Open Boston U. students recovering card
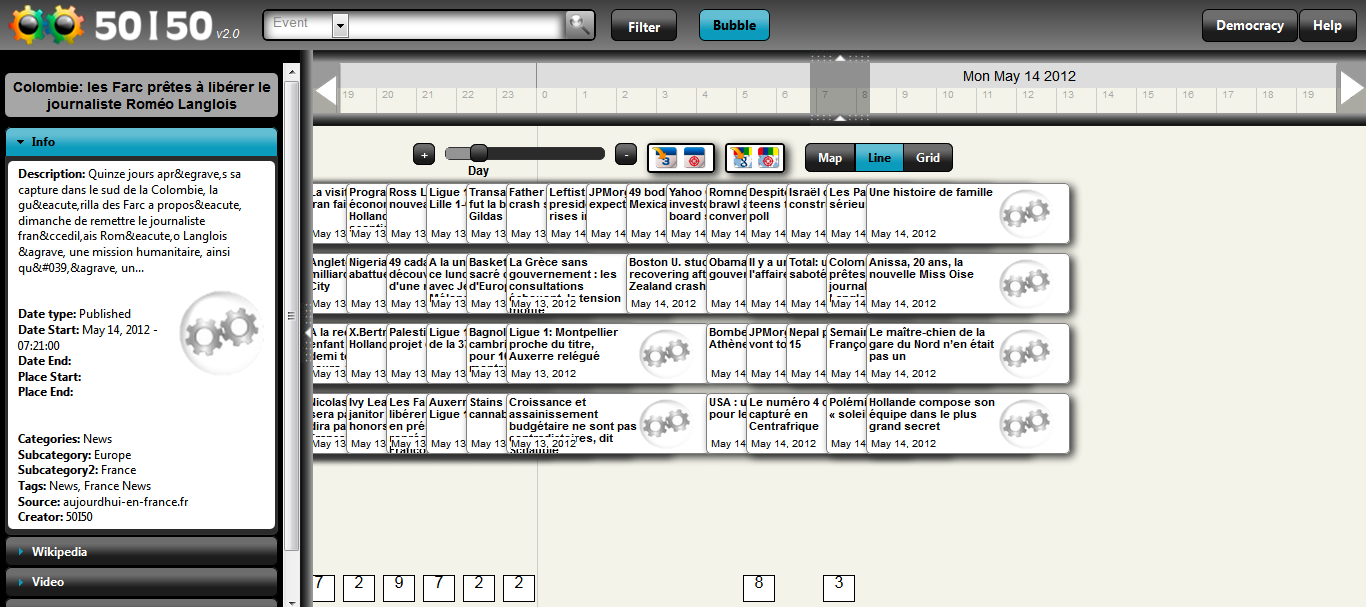The width and height of the screenshot is (1366, 607). coord(666,283)
